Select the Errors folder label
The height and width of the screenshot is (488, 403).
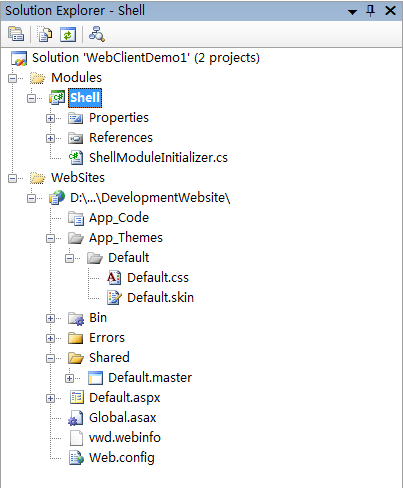point(107,338)
